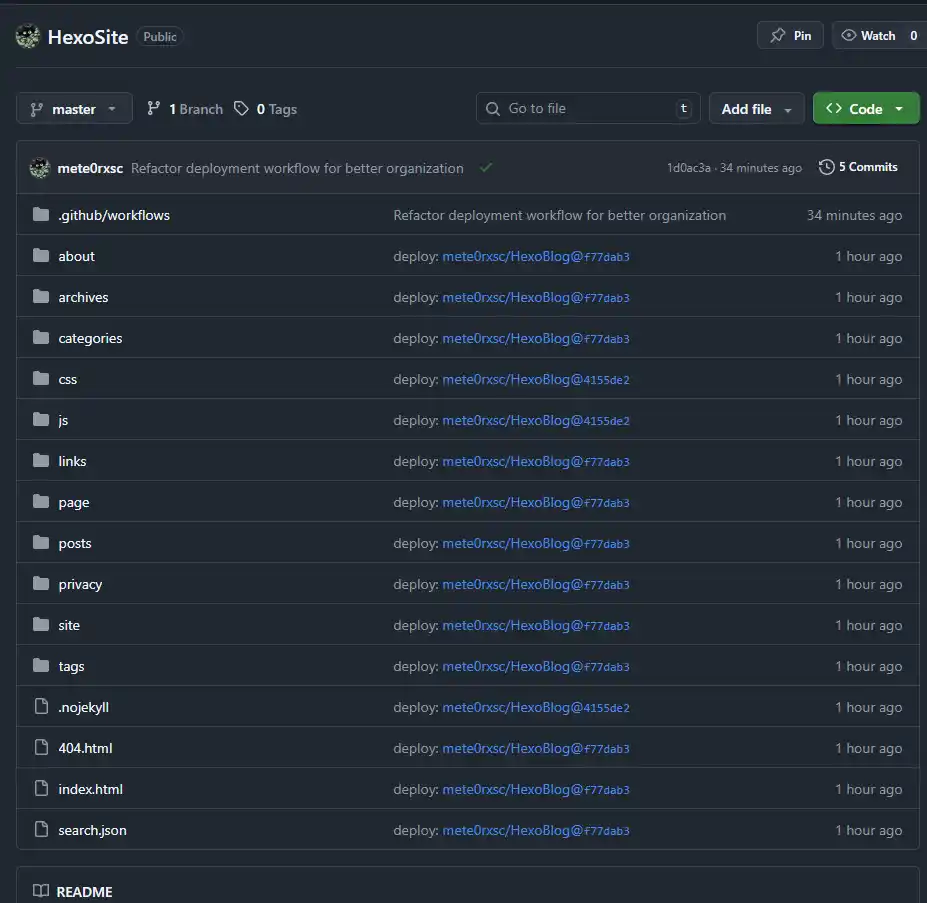Screen dimensions: 927x903
Task: Open commit hash 1d0ac3a
Action: 688,168
